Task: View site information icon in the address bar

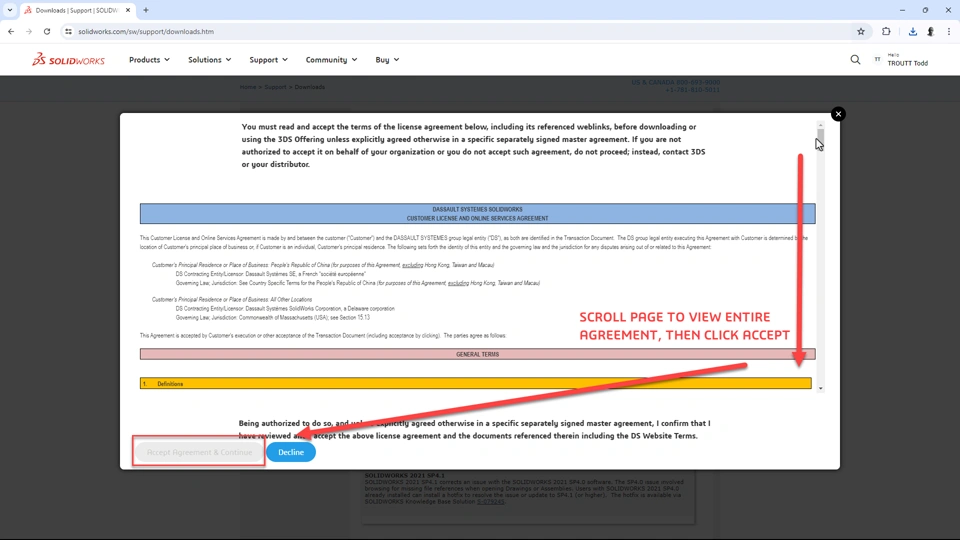Action: click(x=69, y=31)
